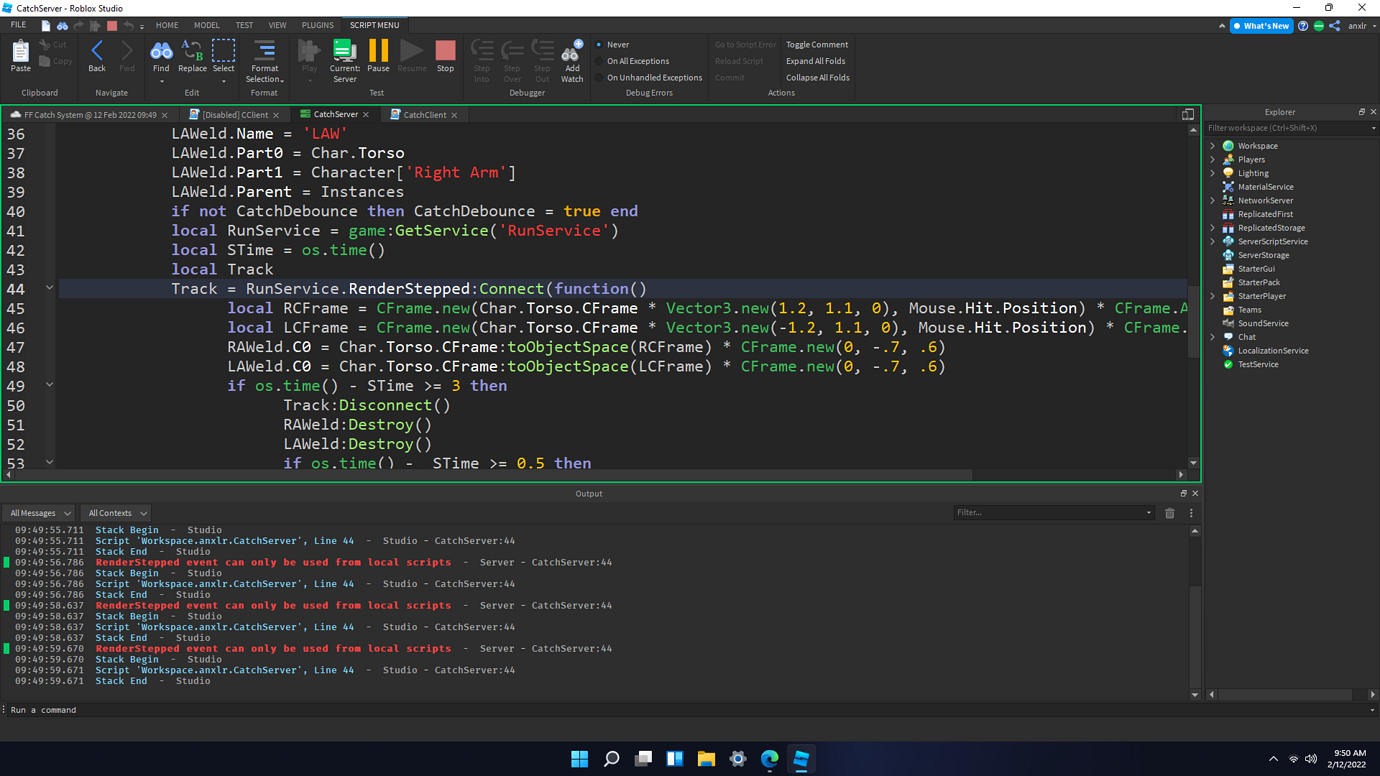Close the CatchServer script tab
Viewport: 1380px width, 776px height.
pos(366,115)
